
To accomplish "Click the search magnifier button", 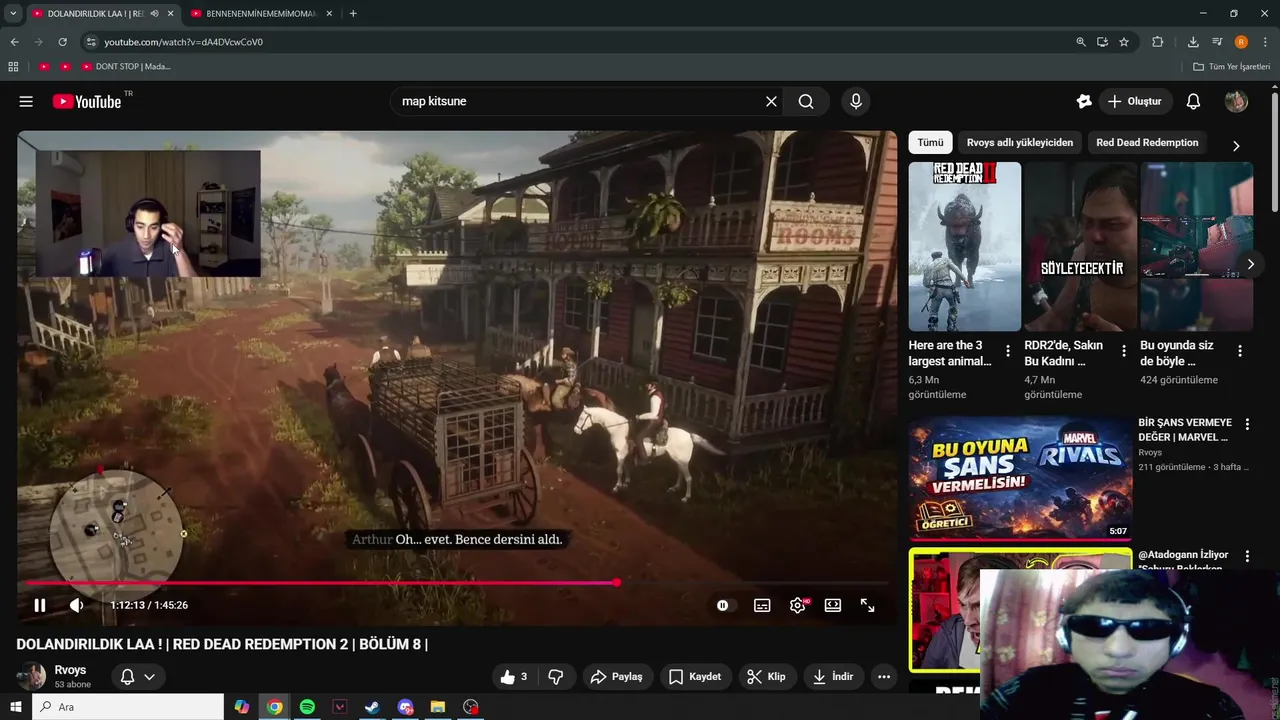I will pyautogui.click(x=806, y=101).
